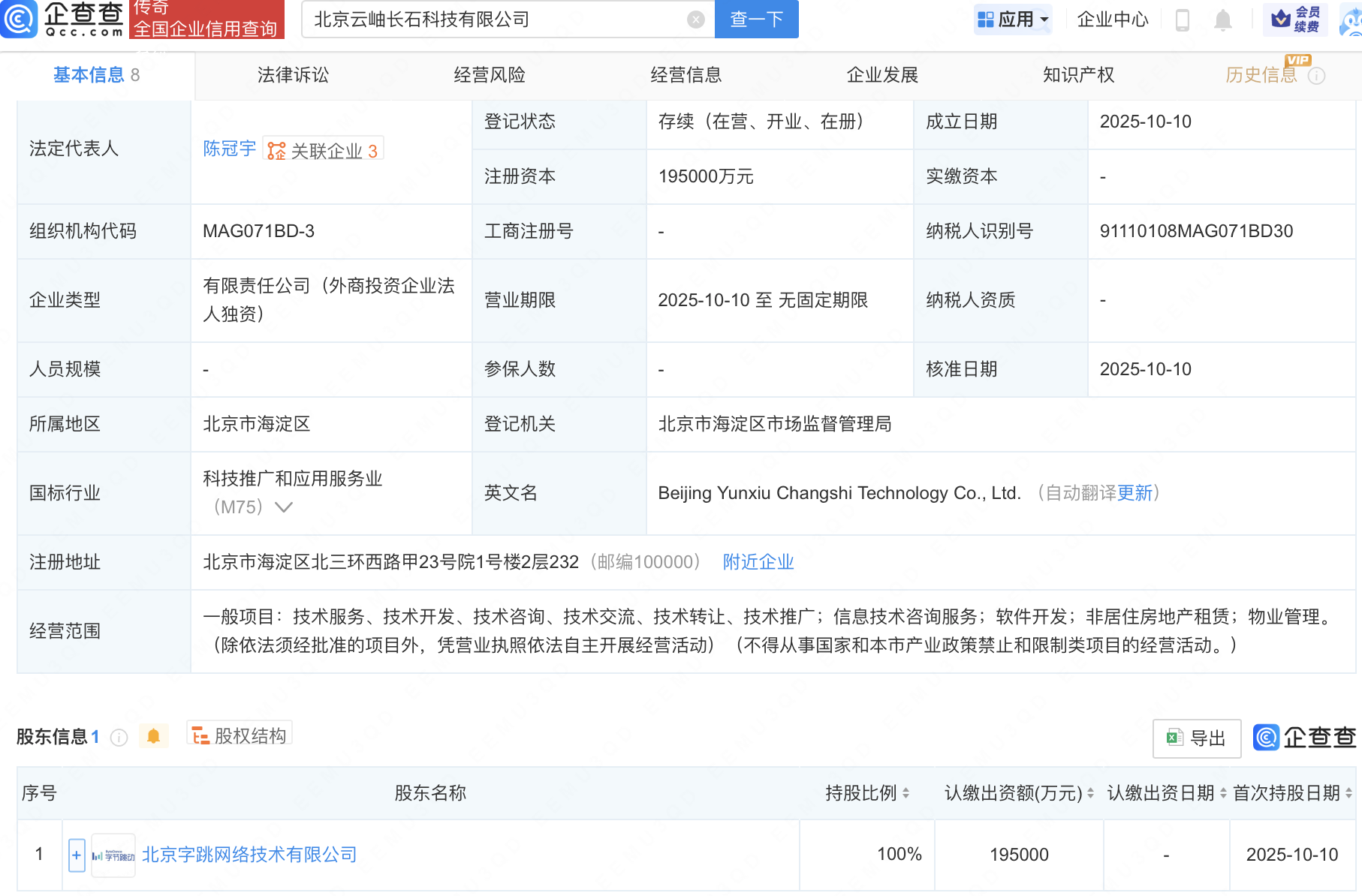Viewport: 1362px width, 896px height.
Task: Open the mobile app phone icon
Action: pos(1182,20)
